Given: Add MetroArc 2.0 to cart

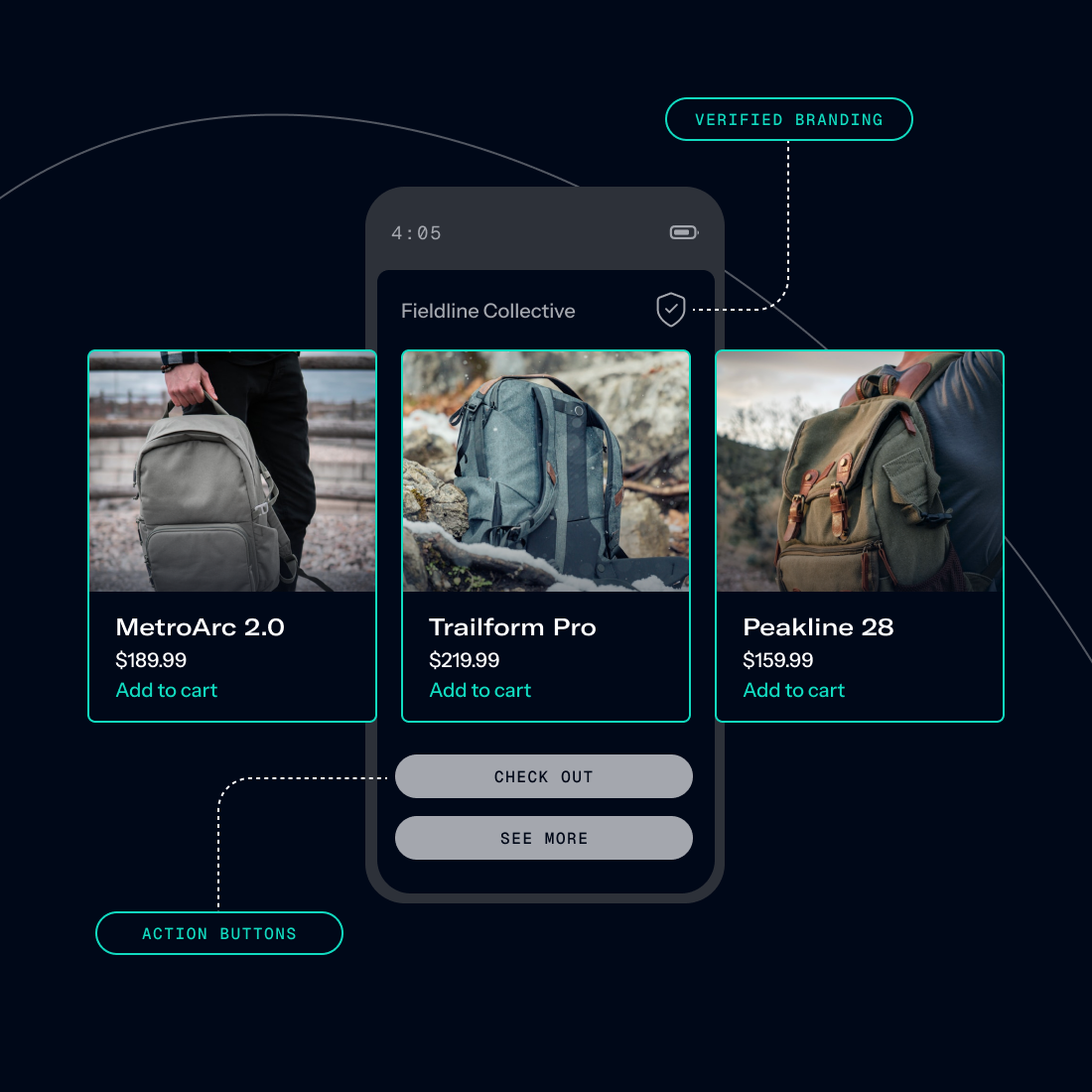Looking at the screenshot, I should pos(167,690).
